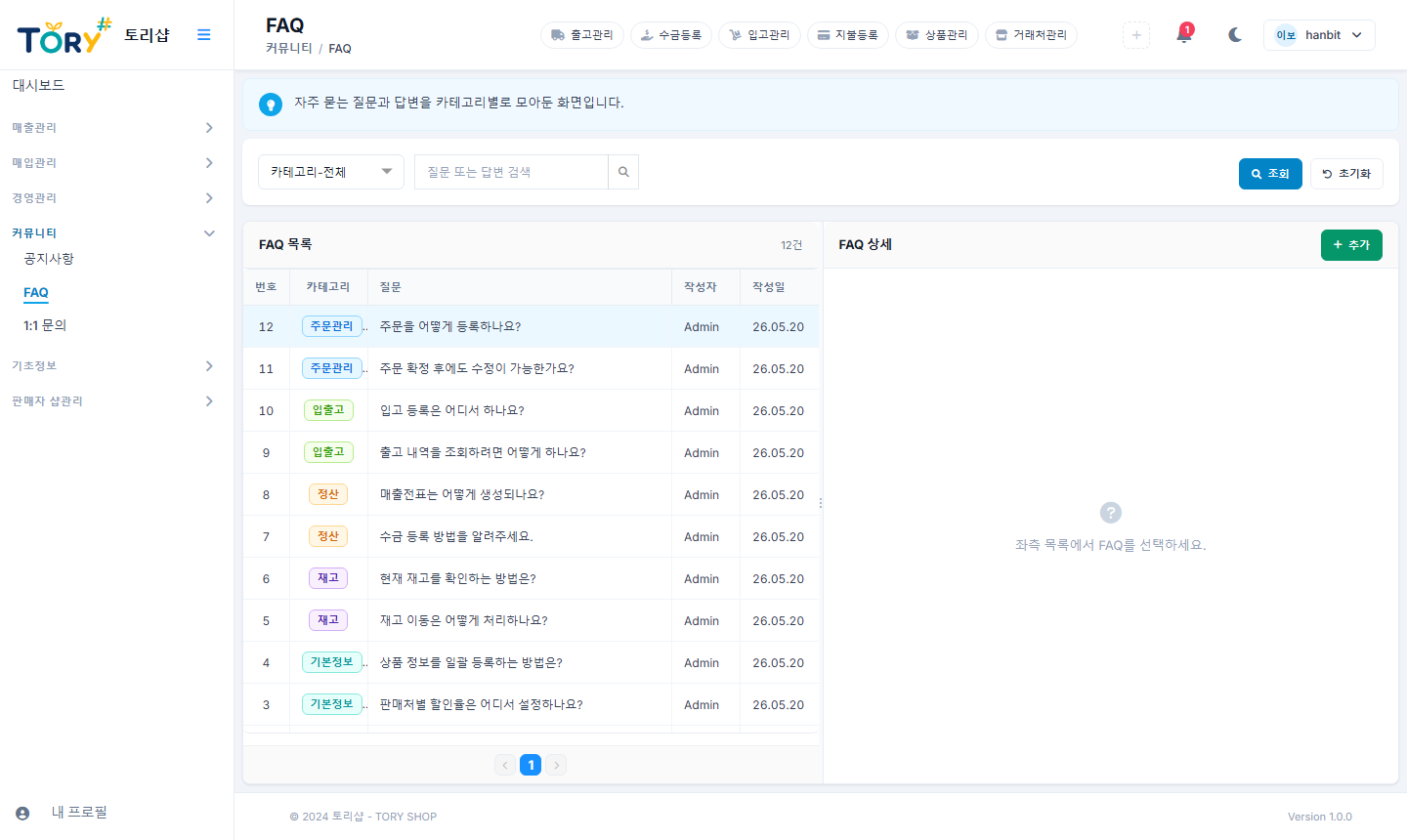Viewport: 1407px width, 840px height.
Task: Sort by 작성자 column header
Action: tap(705, 287)
